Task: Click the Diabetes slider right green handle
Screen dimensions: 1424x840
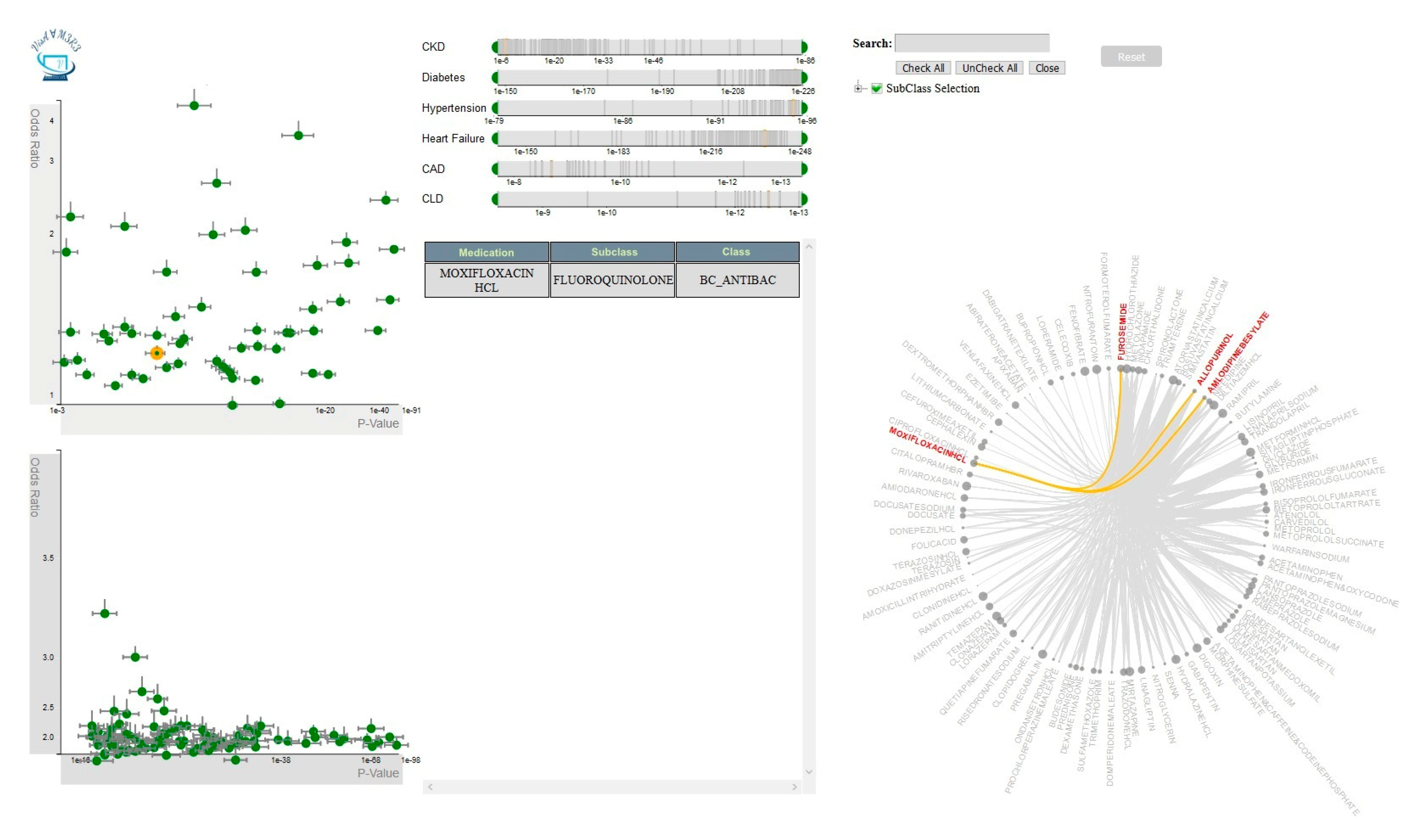Action: 804,78
